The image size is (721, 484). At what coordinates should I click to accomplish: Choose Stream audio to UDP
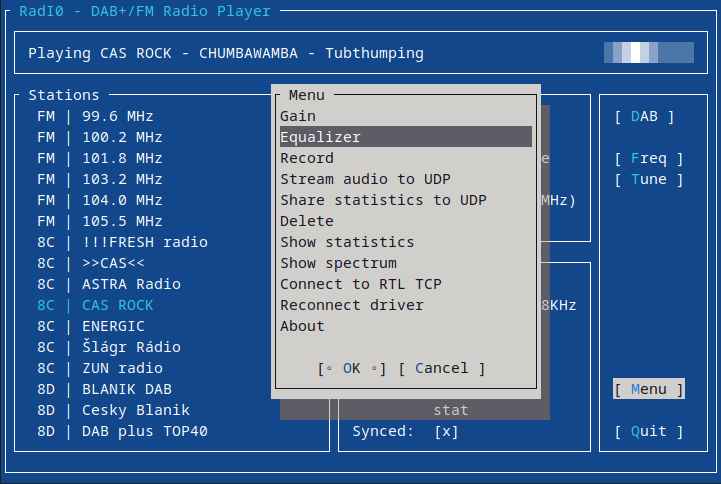[x=406, y=179]
